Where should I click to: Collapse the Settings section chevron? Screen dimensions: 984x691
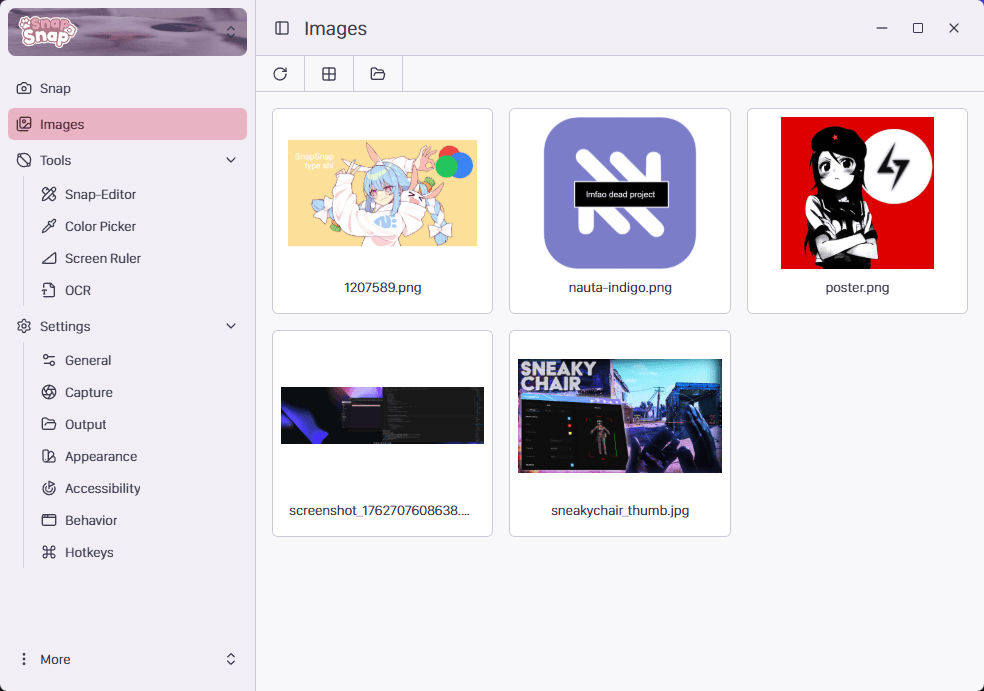click(231, 326)
